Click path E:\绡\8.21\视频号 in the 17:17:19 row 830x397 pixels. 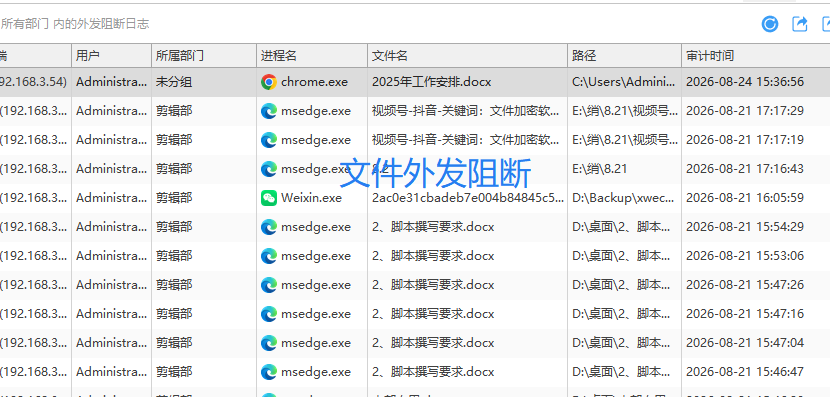coord(625,140)
